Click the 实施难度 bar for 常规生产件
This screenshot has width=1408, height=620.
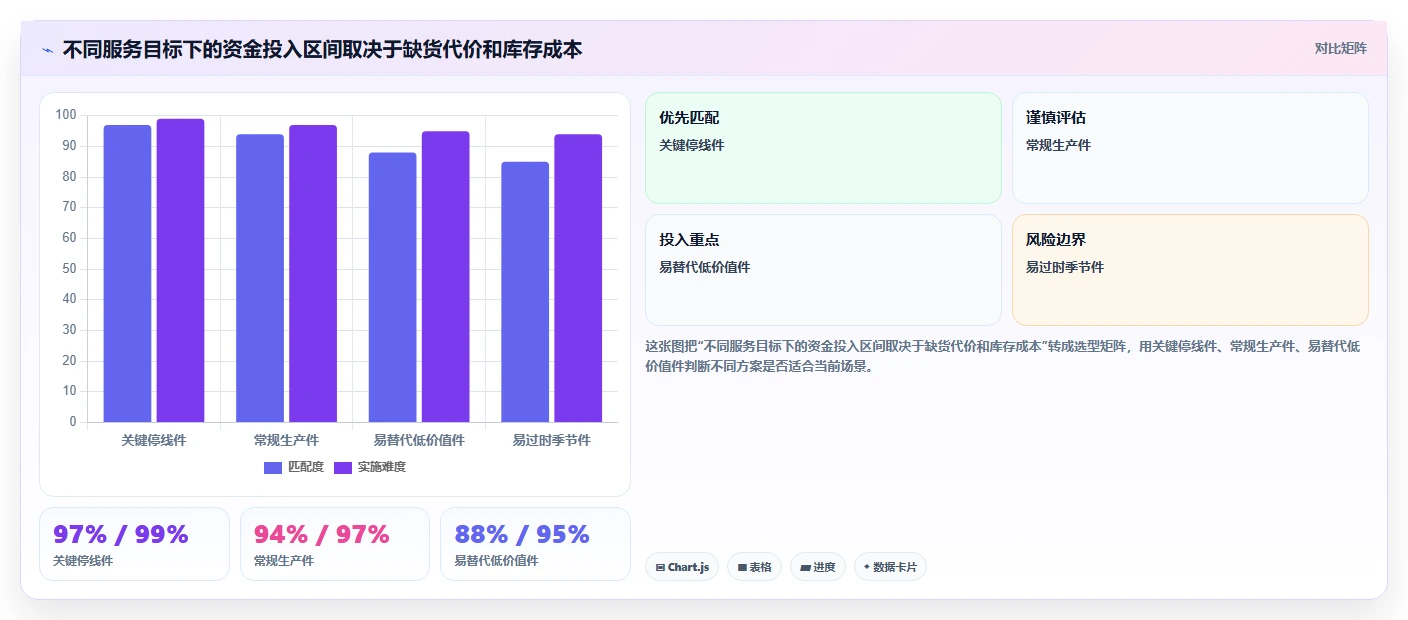pos(313,273)
